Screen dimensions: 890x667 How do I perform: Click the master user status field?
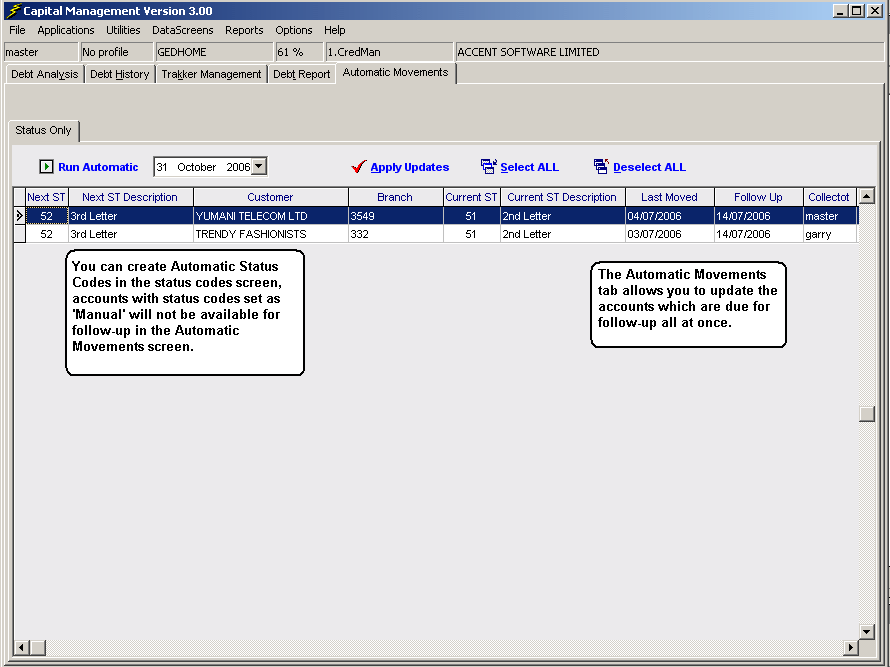point(41,52)
